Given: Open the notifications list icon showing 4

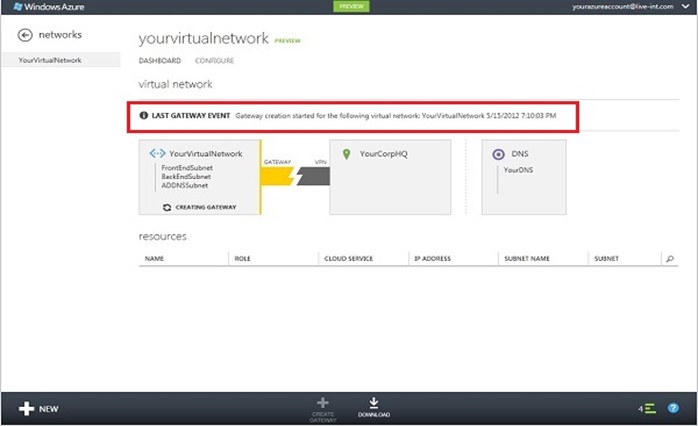Looking at the screenshot, I should pyautogui.click(x=647, y=408).
